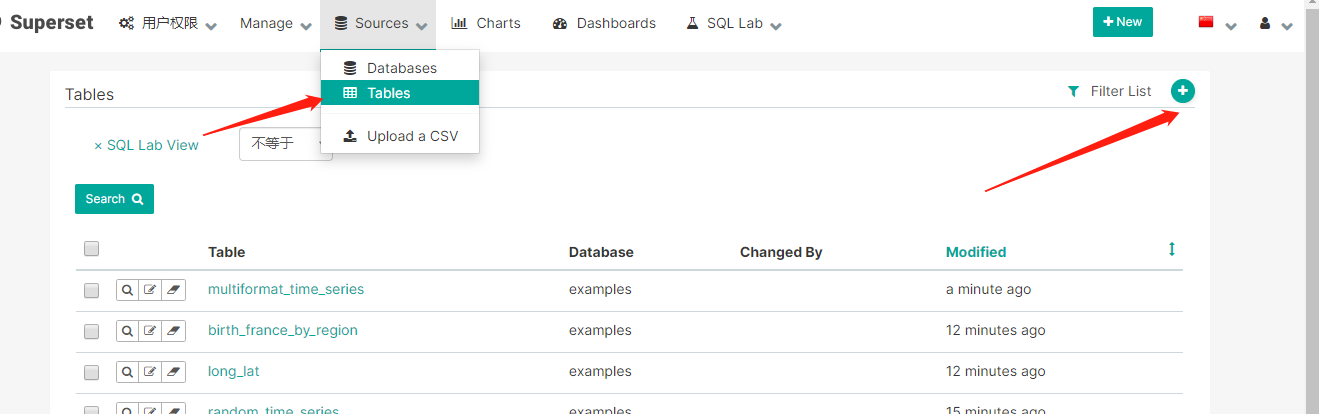The image size is (1319, 414).
Task: Click the New button in navbar
Action: tap(1122, 22)
